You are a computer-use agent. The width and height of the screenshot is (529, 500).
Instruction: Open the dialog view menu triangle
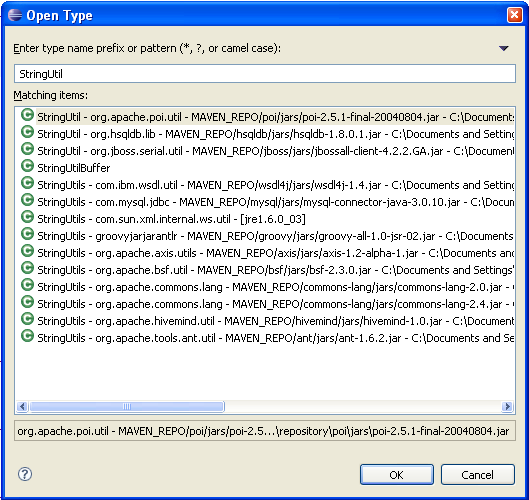pyautogui.click(x=503, y=49)
